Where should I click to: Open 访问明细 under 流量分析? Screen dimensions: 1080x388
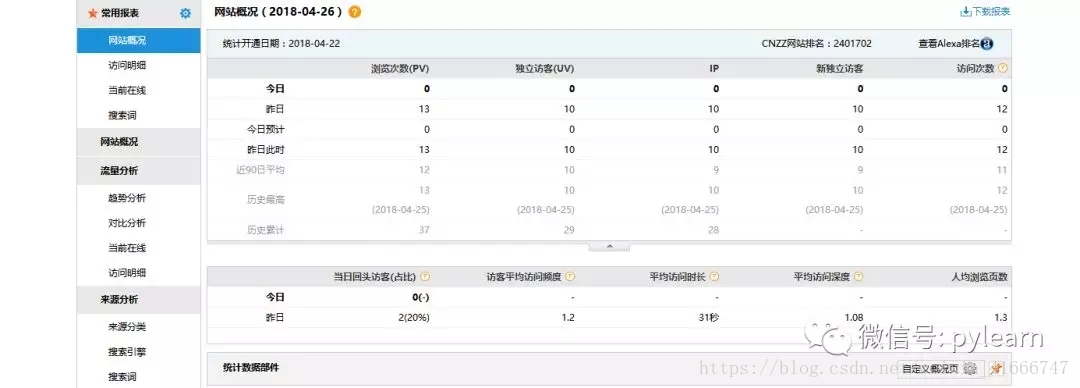pos(127,272)
